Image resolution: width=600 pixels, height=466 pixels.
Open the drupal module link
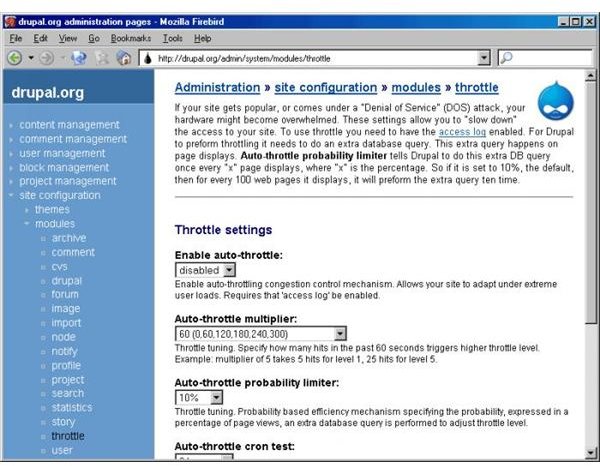pos(67,280)
